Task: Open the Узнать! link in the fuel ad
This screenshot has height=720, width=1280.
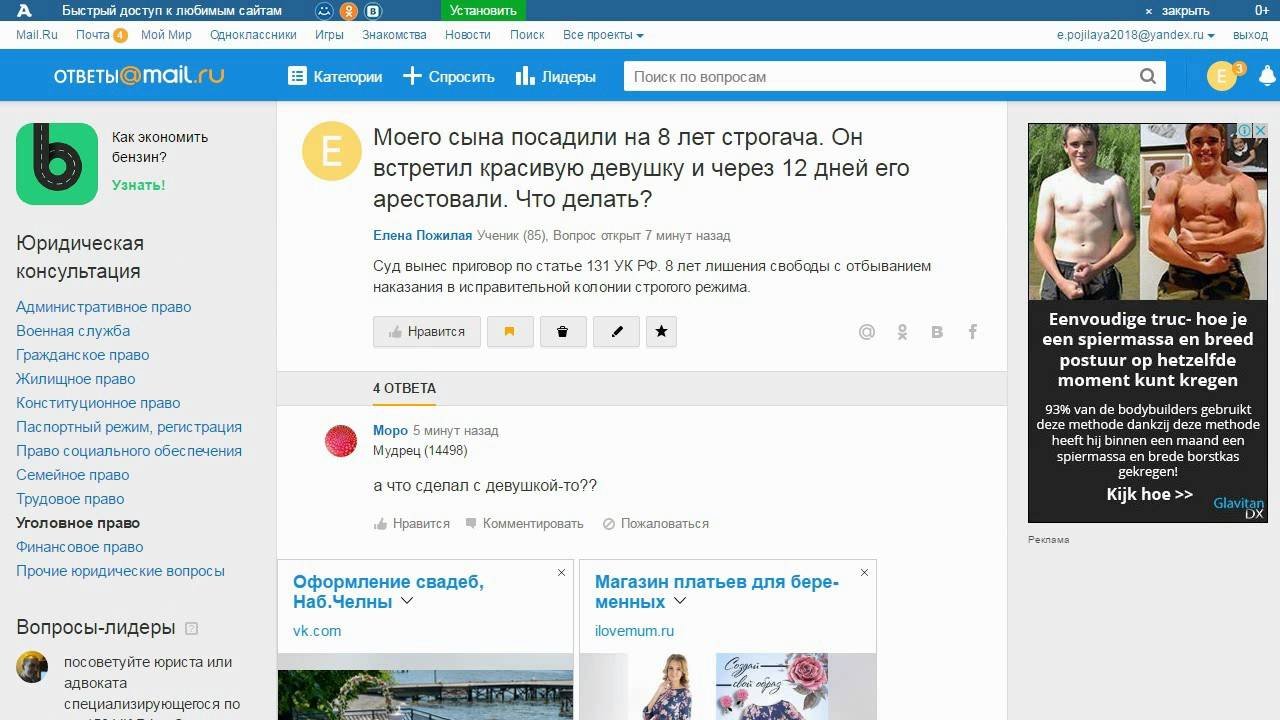Action: click(x=139, y=185)
